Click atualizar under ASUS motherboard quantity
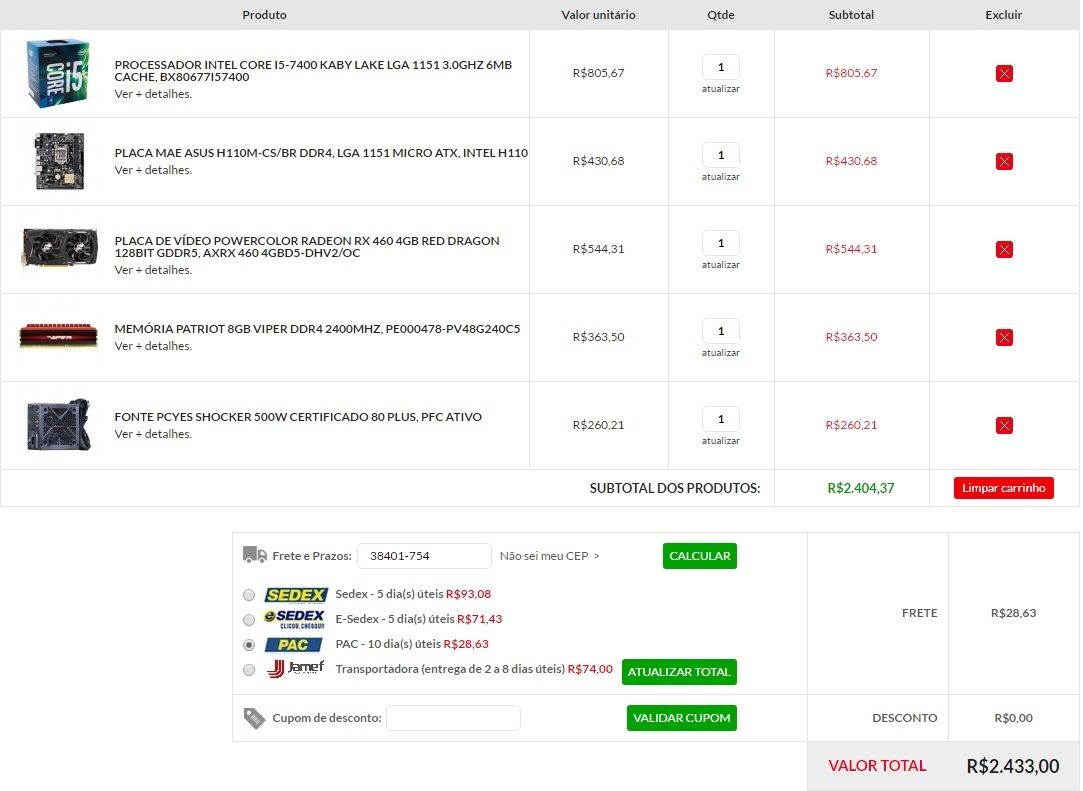1083x791 pixels. tap(720, 177)
